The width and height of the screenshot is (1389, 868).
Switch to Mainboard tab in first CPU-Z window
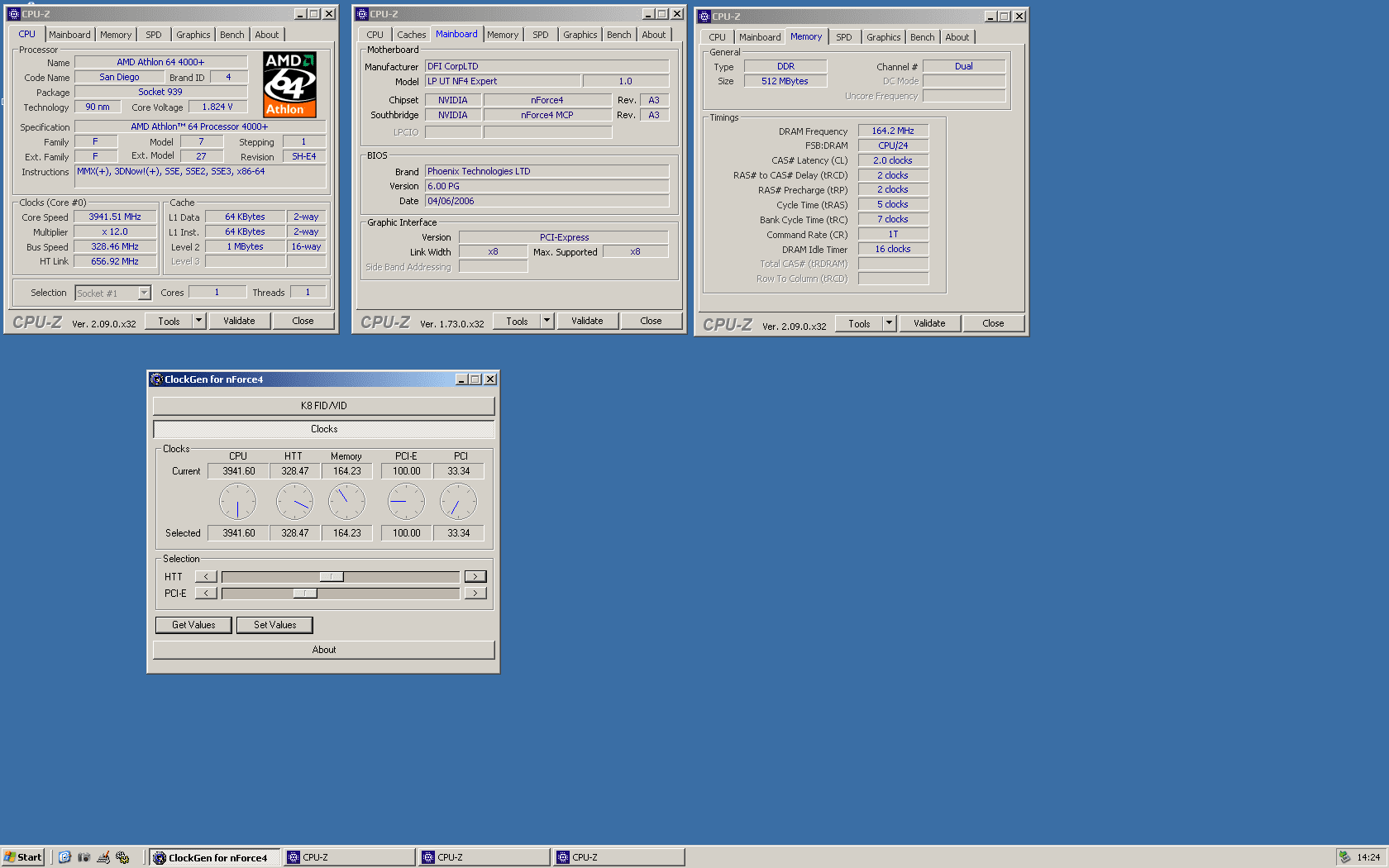click(x=69, y=35)
